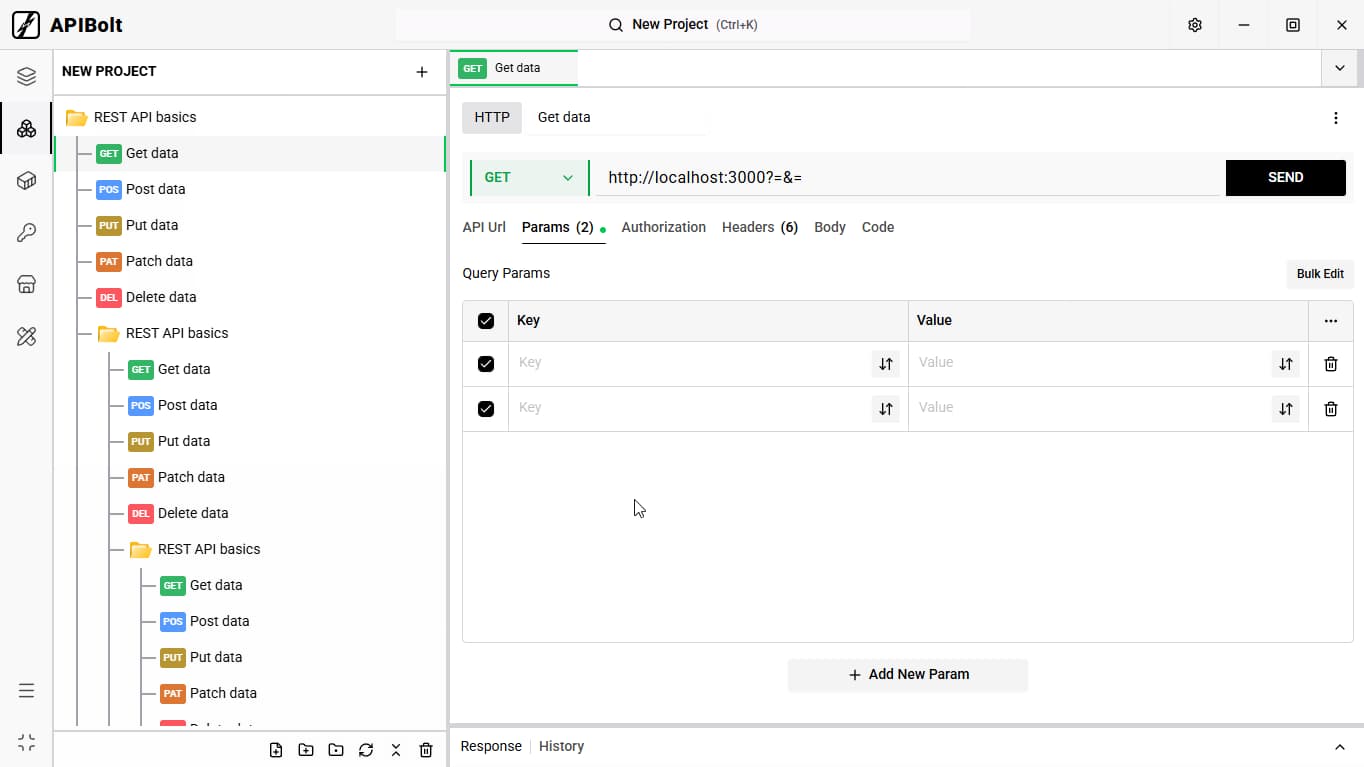Image resolution: width=1364 pixels, height=767 pixels.
Task: Switch to the Headers tab
Action: (x=760, y=227)
